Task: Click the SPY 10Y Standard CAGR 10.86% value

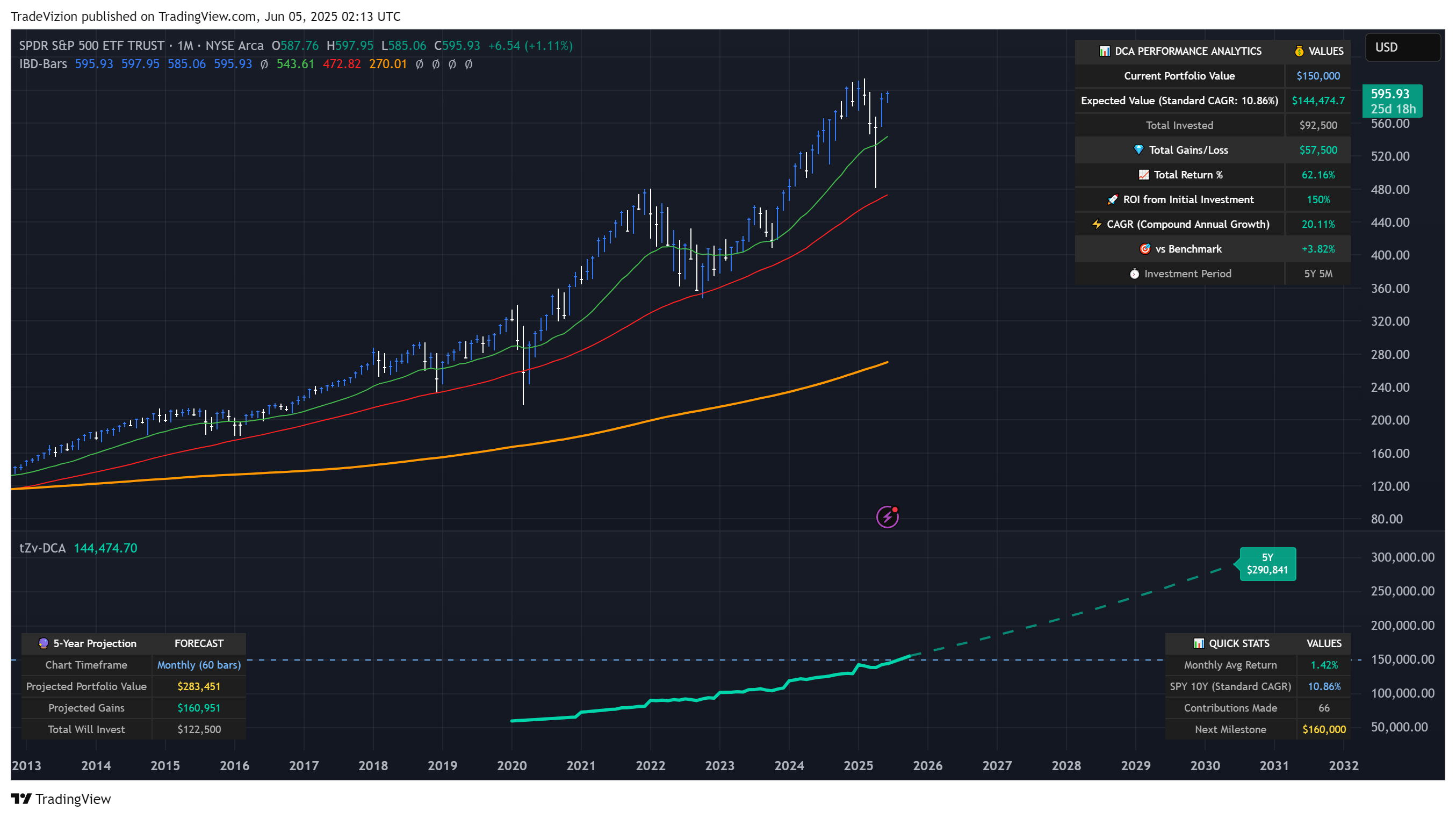Action: (1324, 686)
